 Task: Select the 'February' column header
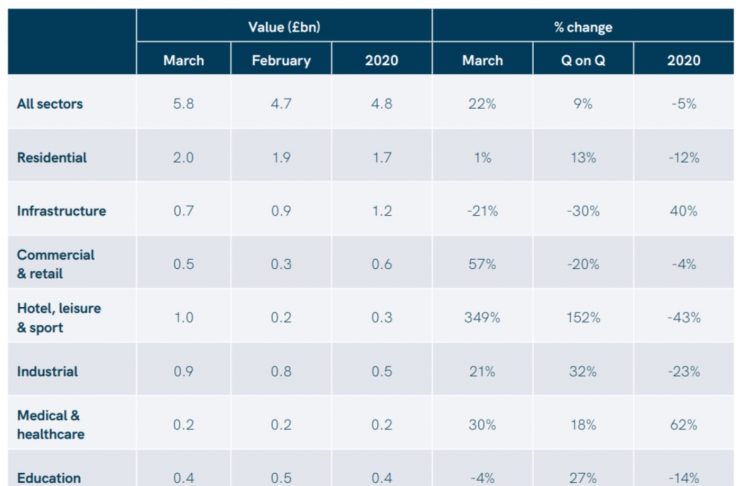[280, 61]
